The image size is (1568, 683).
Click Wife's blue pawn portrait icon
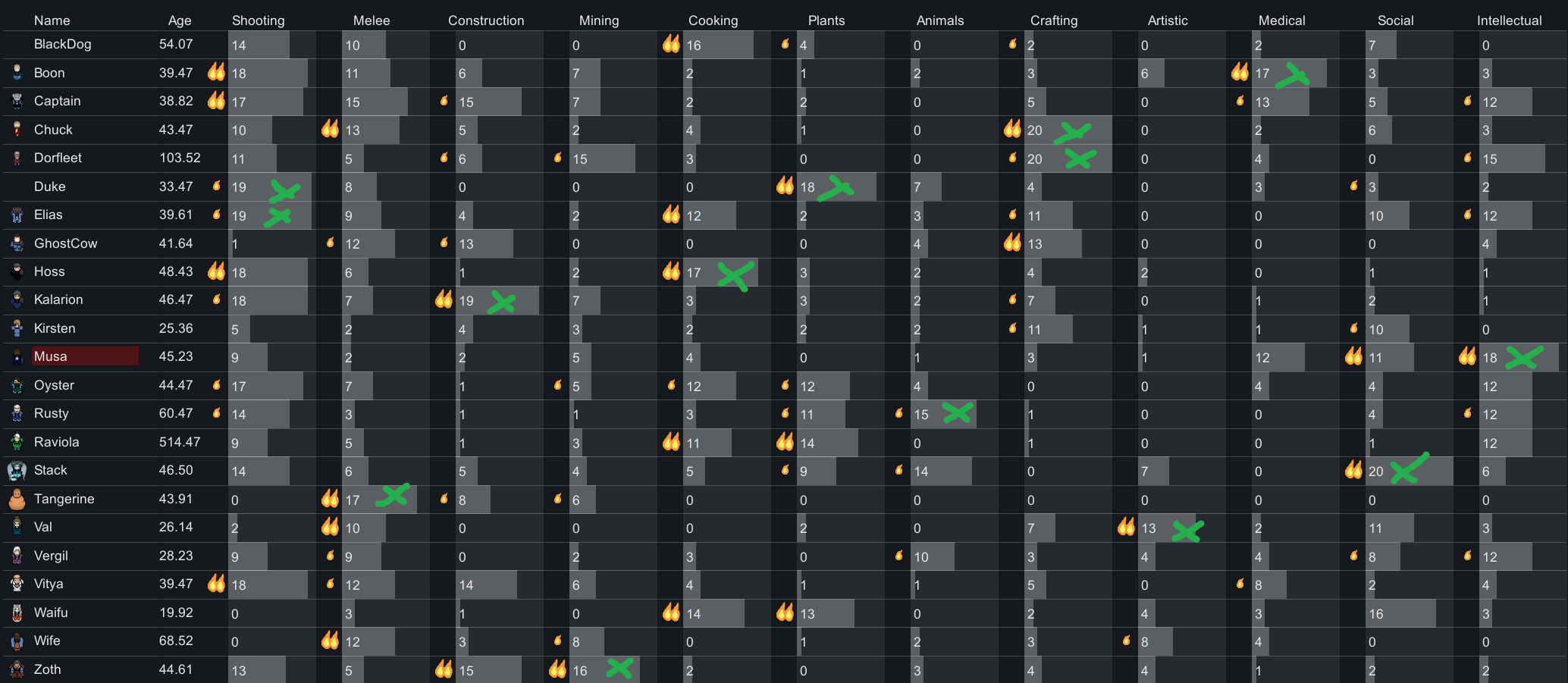pos(17,641)
